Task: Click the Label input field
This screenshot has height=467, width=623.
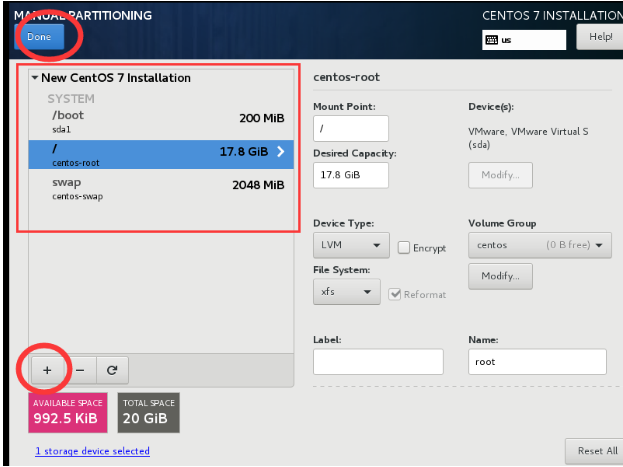Action: tap(378, 362)
